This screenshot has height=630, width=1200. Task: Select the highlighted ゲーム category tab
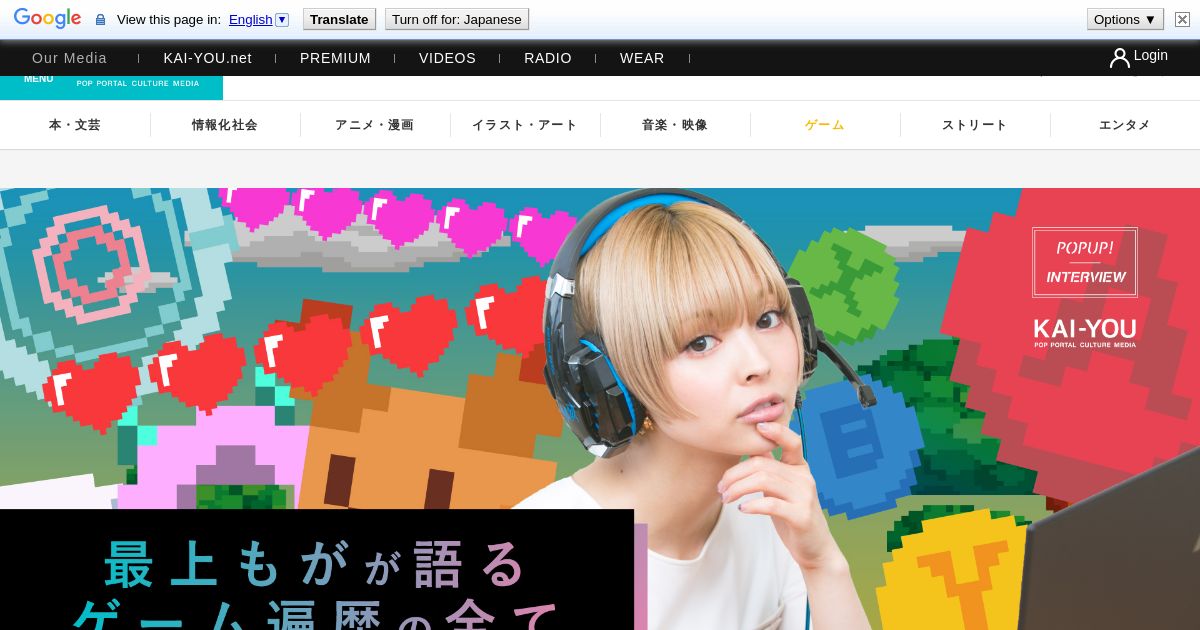pos(825,125)
